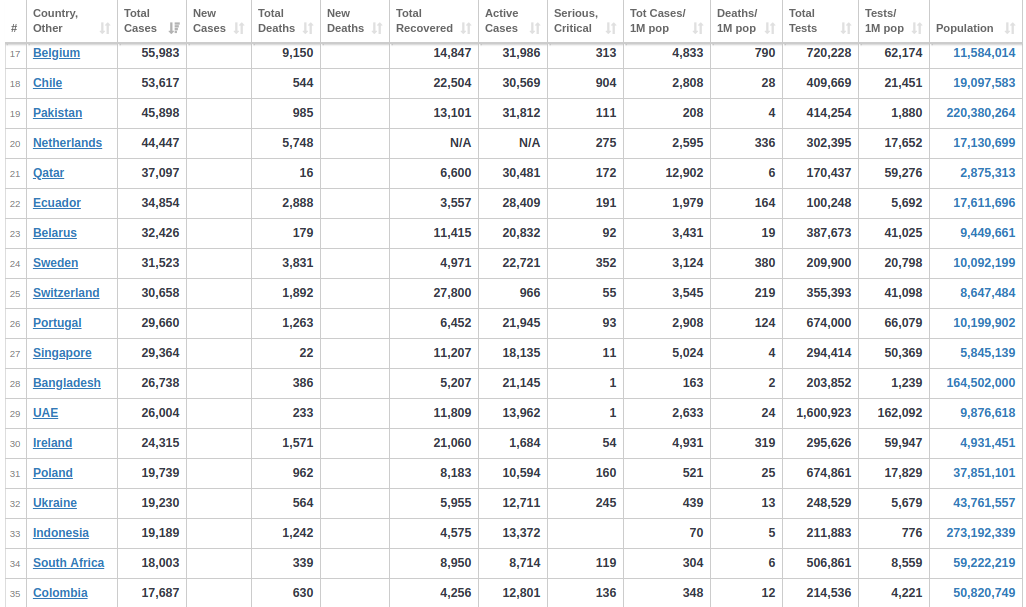Image resolution: width=1026 pixels, height=607 pixels.
Task: Open the Belarus country link
Action: tap(55, 233)
